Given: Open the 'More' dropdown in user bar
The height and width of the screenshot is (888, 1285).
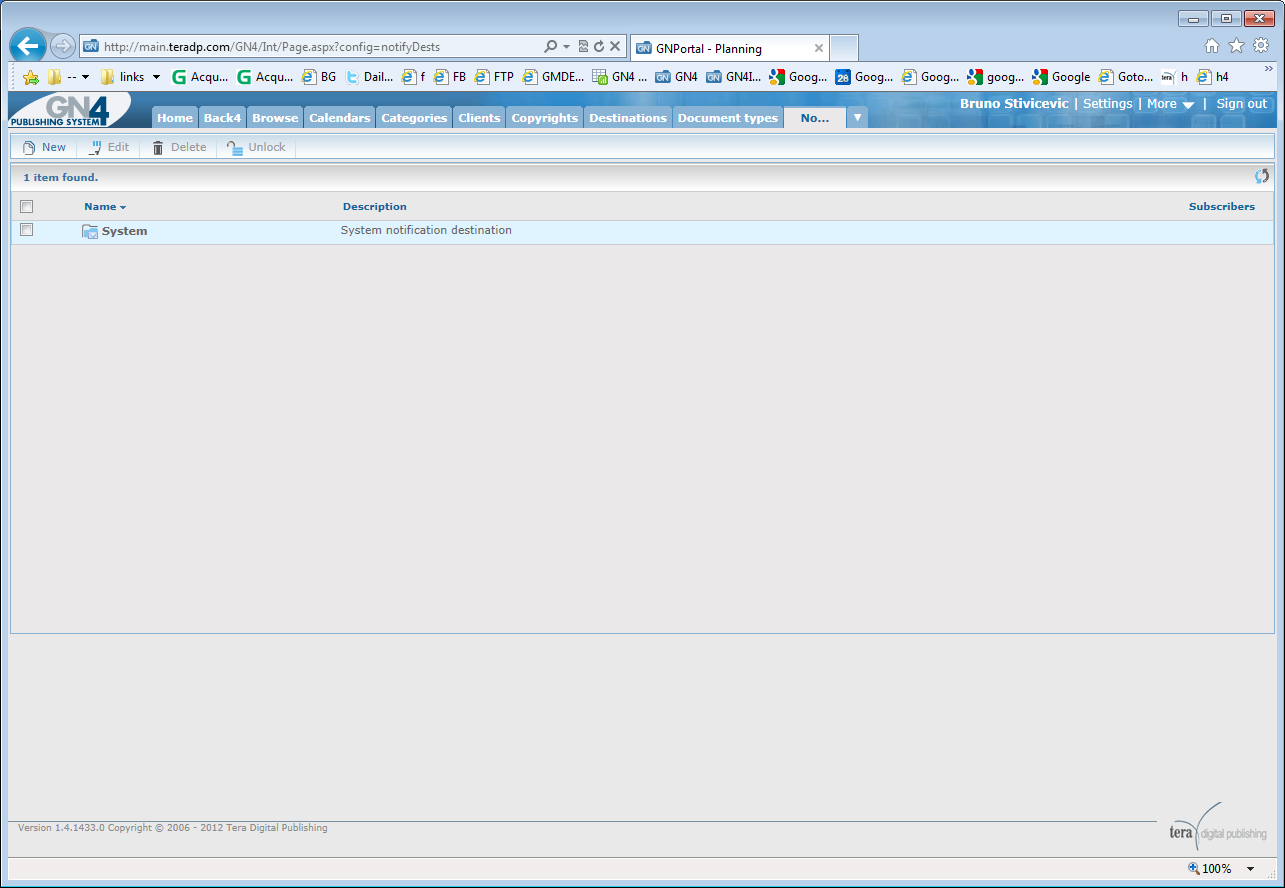Looking at the screenshot, I should [x=1171, y=104].
